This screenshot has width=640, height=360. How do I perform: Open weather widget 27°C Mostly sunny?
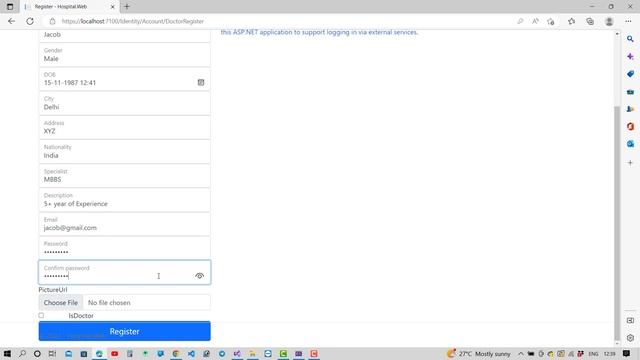(x=478, y=353)
